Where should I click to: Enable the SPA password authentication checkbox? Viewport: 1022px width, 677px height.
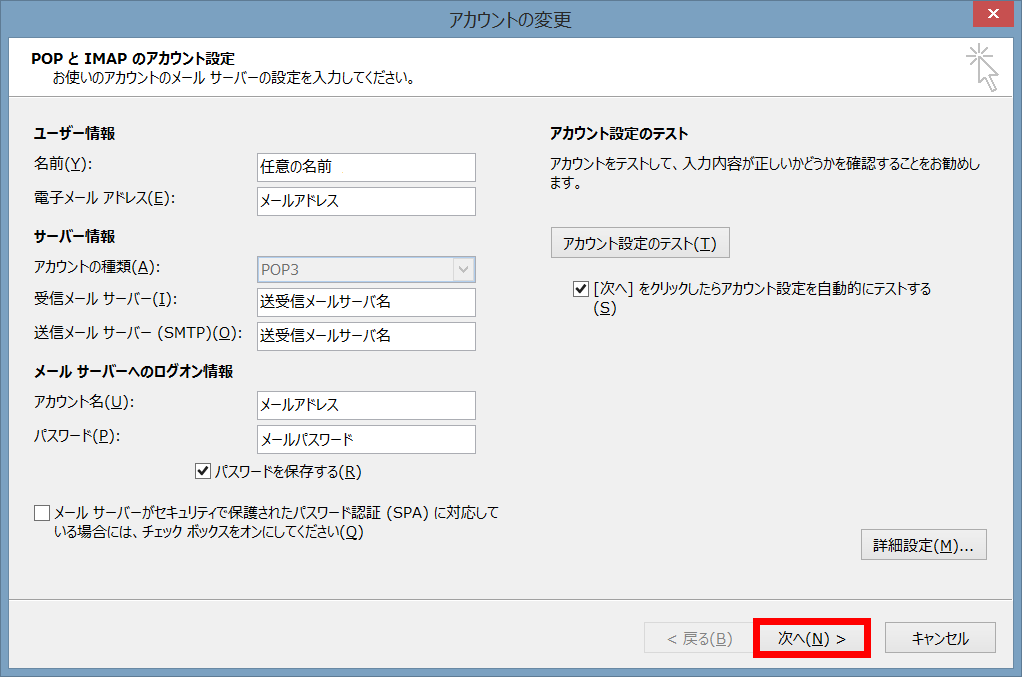(x=42, y=513)
